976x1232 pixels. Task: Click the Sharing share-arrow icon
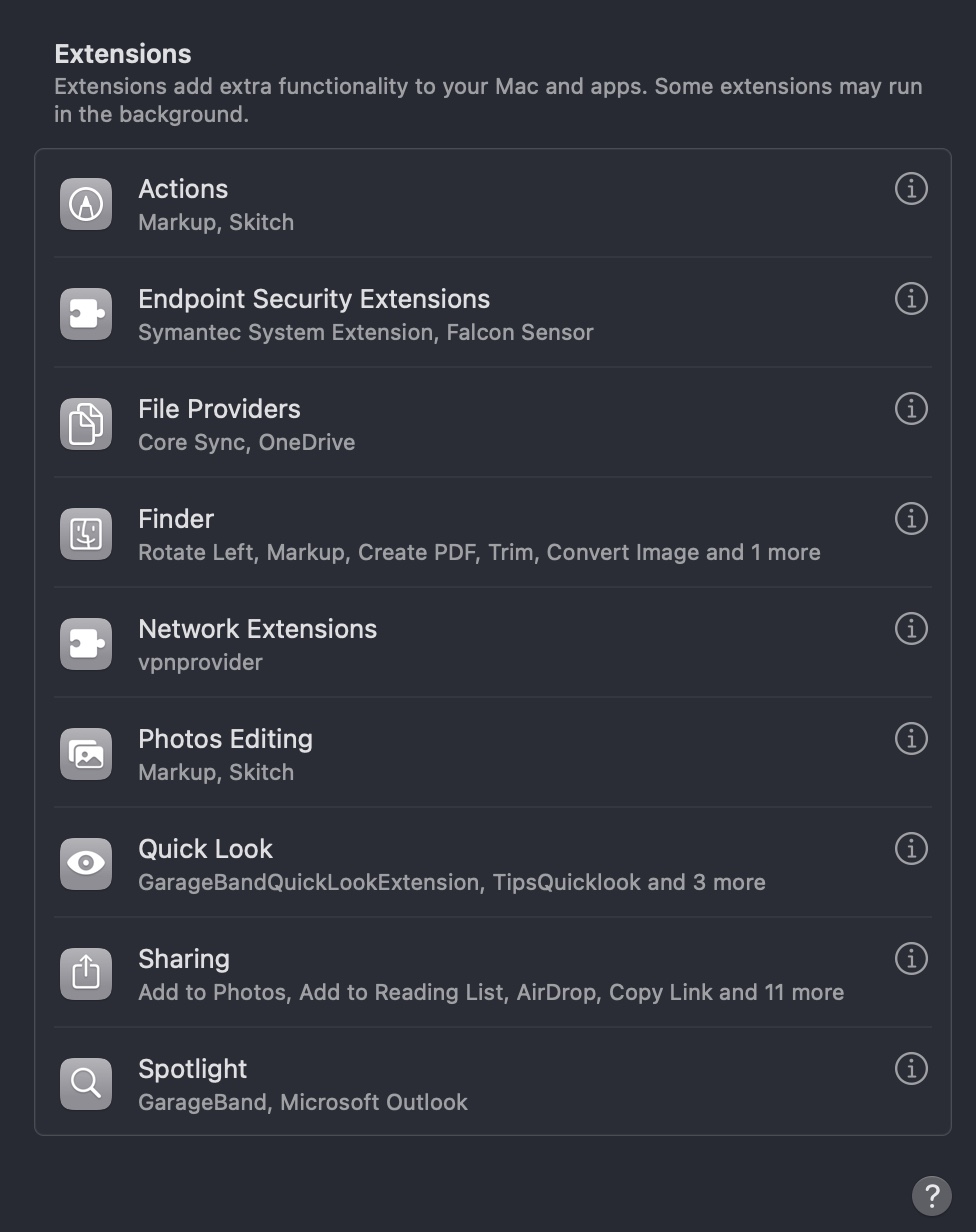[x=86, y=974]
